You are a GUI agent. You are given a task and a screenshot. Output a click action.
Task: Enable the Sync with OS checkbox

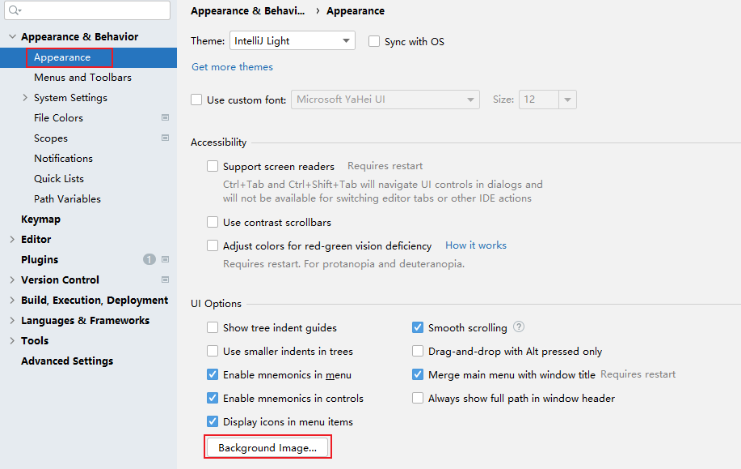[374, 41]
